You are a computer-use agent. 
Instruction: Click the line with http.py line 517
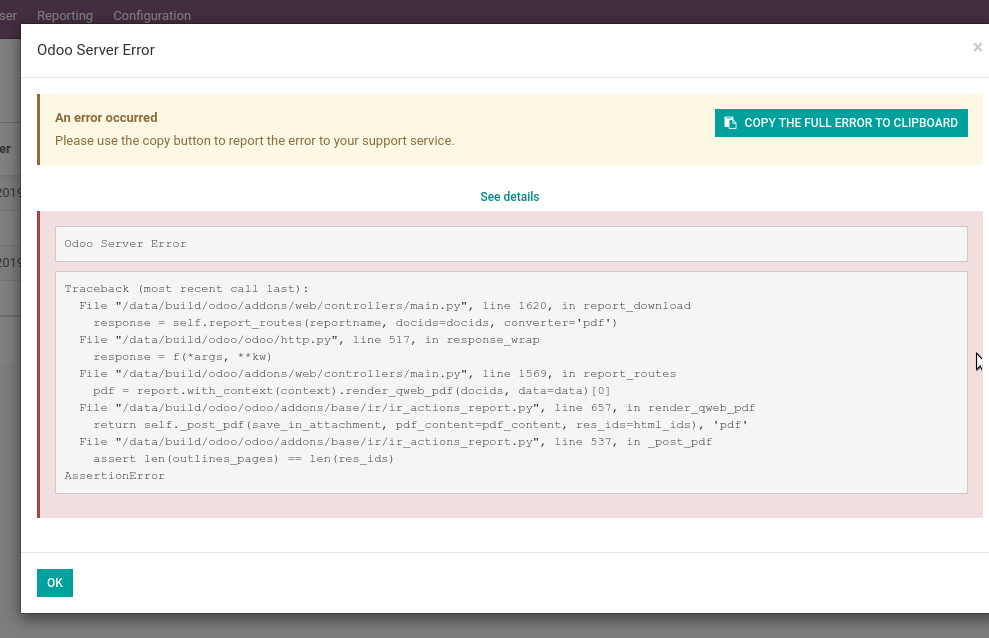click(x=309, y=340)
